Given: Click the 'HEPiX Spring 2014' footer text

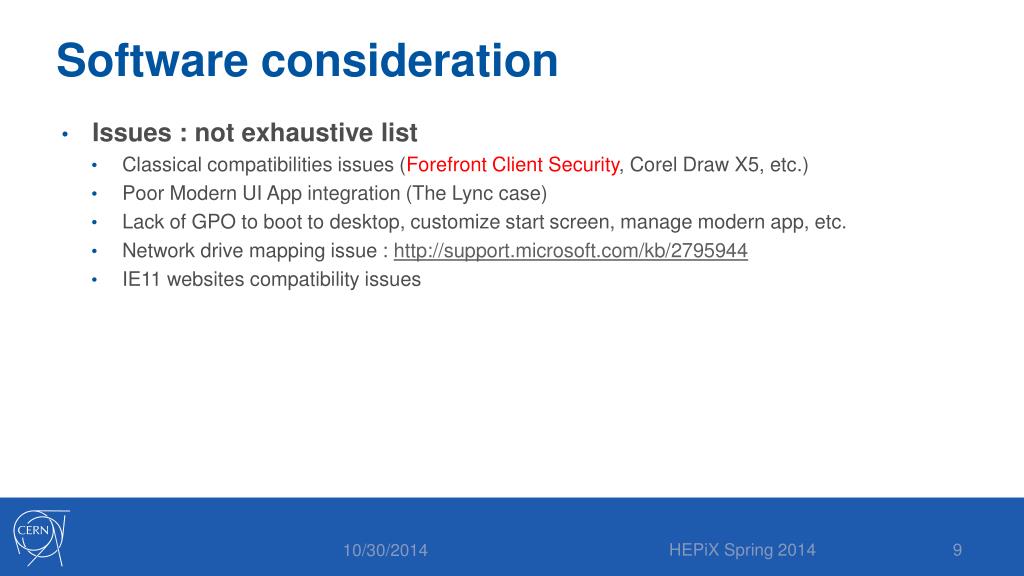Looking at the screenshot, I should point(742,550).
